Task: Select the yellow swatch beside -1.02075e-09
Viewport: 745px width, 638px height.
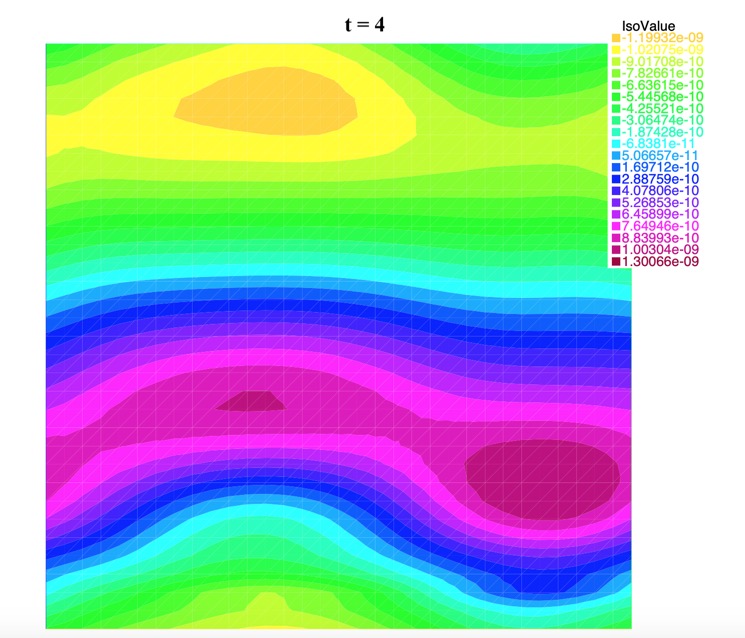Action: click(x=616, y=50)
